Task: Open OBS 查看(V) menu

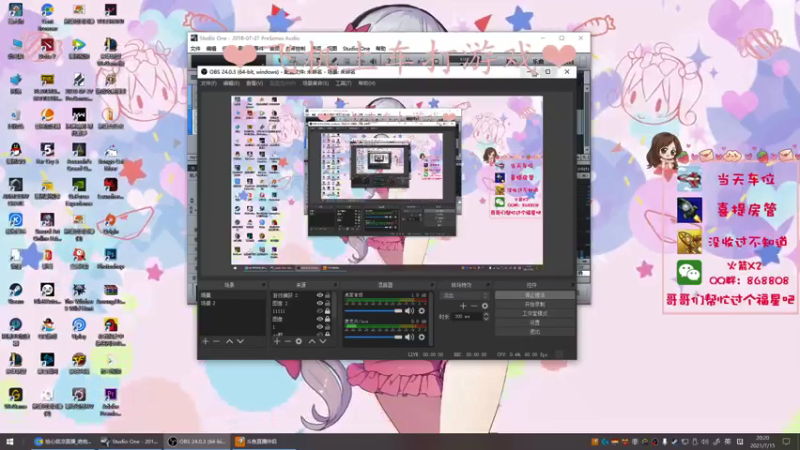Action: (x=255, y=83)
